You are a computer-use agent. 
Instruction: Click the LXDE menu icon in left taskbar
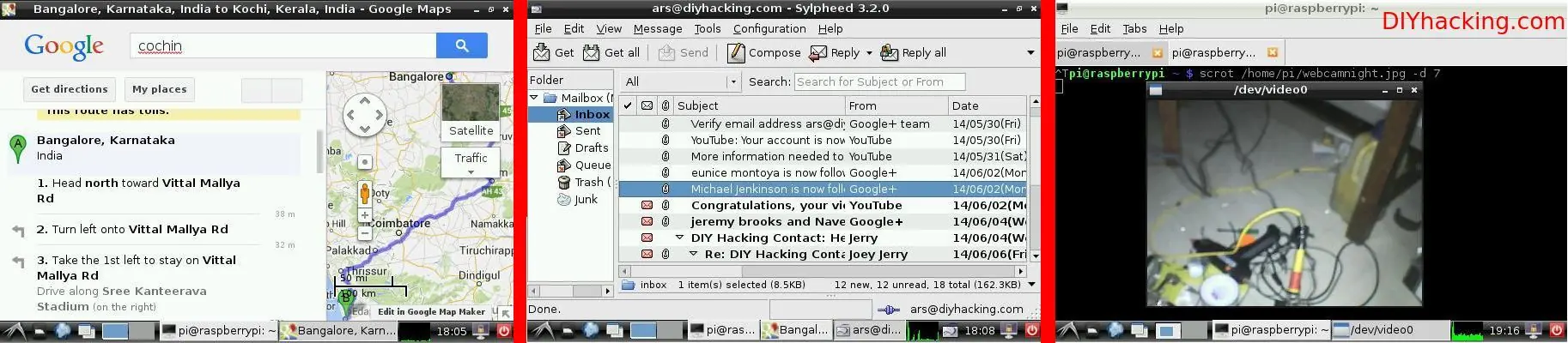[15, 330]
